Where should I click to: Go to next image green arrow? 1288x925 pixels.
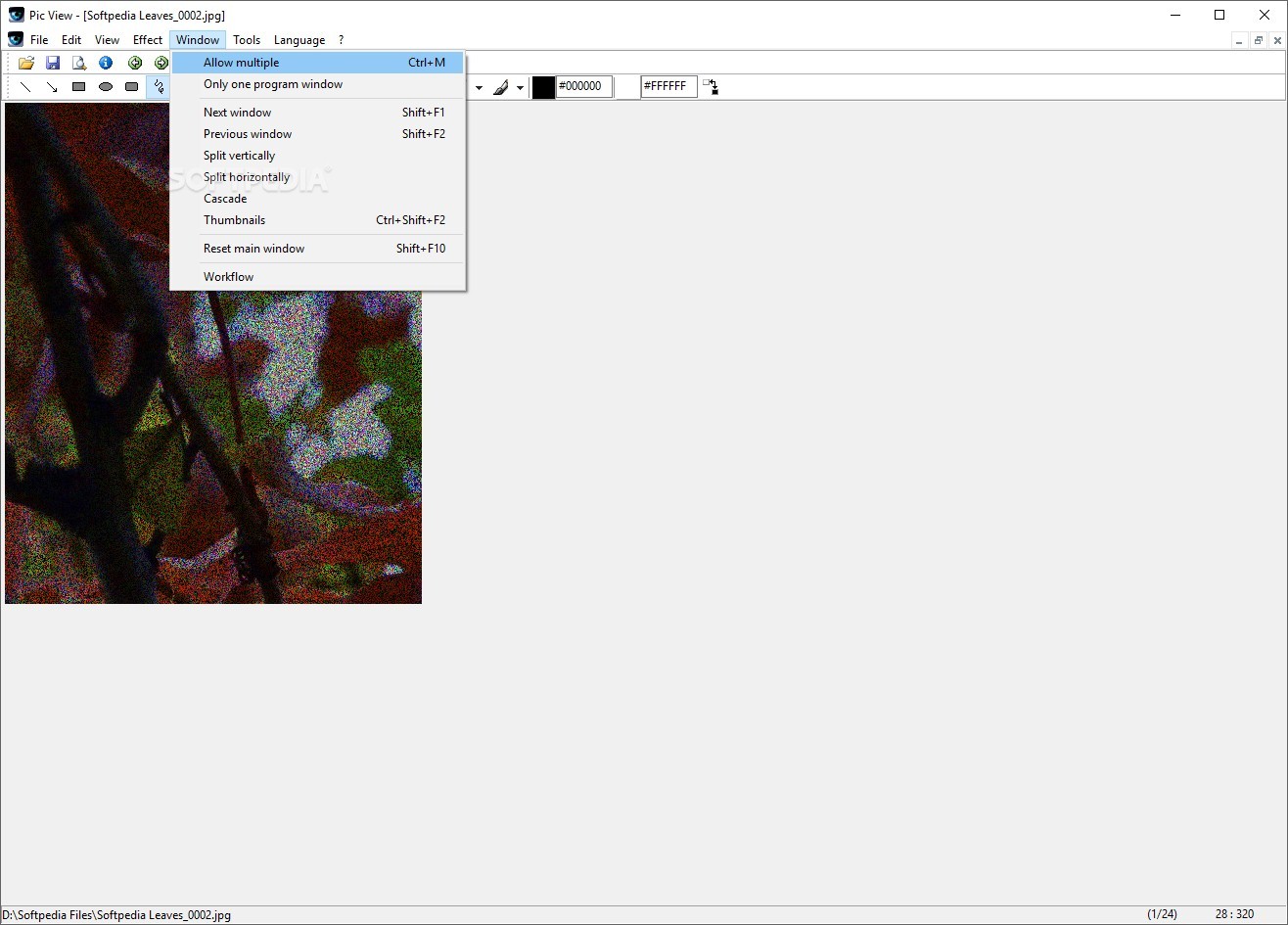point(161,63)
